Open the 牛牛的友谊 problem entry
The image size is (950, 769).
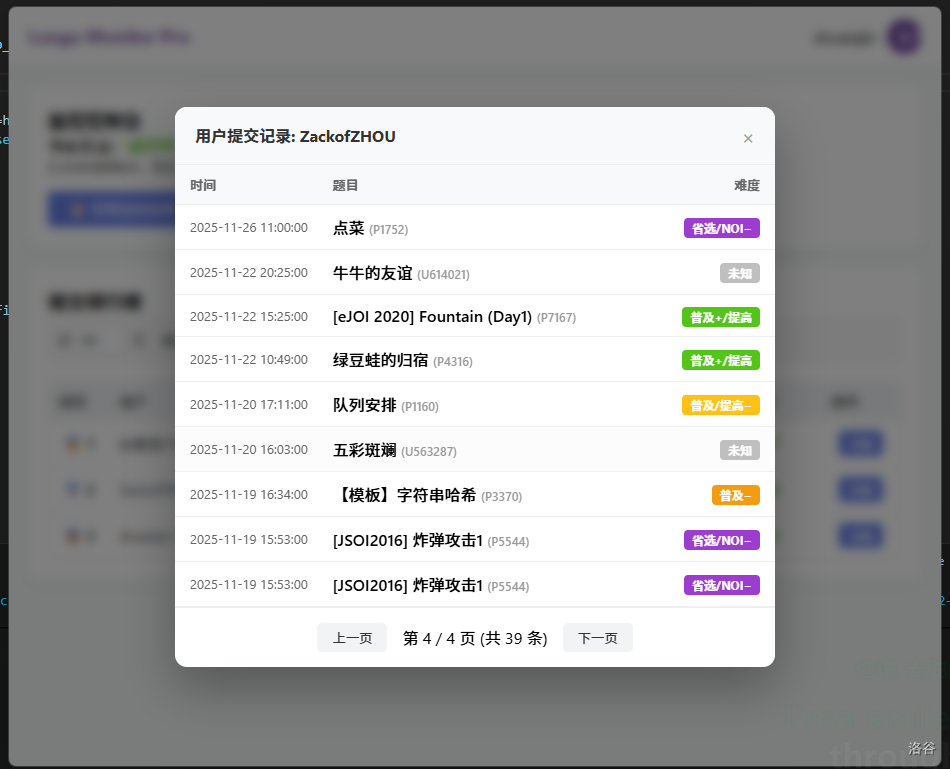pyautogui.click(x=372, y=273)
